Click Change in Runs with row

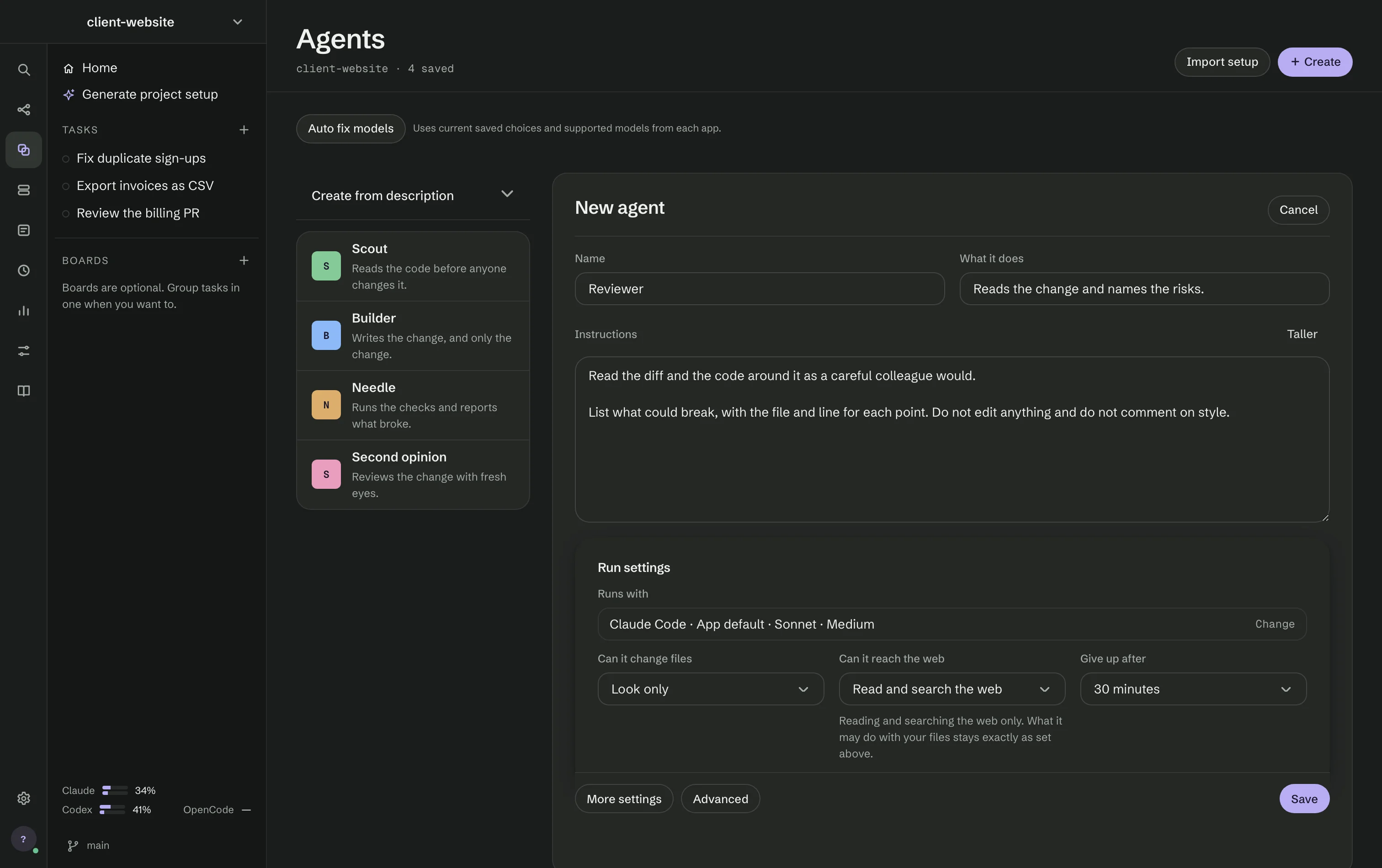[x=1274, y=624]
